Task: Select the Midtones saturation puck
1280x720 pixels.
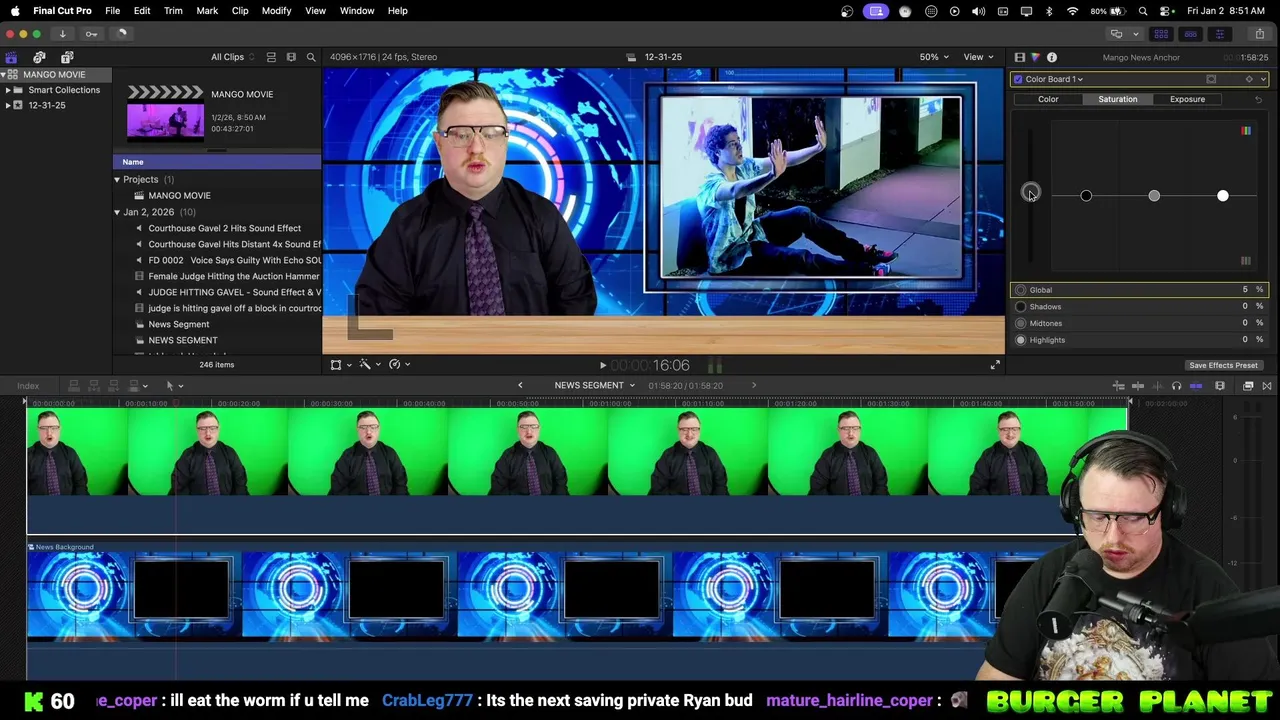Action: point(1154,196)
